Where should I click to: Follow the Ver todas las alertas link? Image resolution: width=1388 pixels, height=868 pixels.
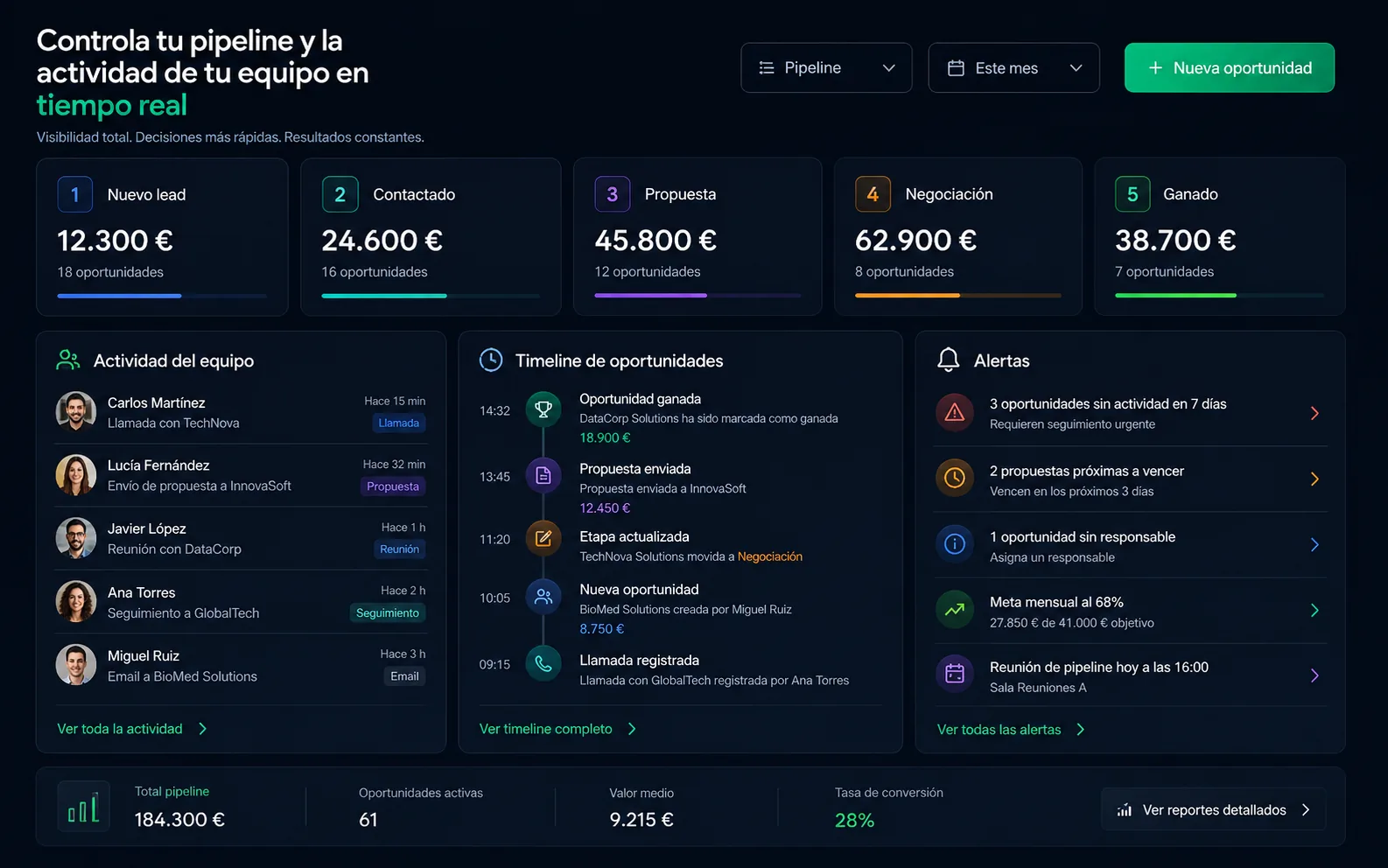click(1011, 729)
